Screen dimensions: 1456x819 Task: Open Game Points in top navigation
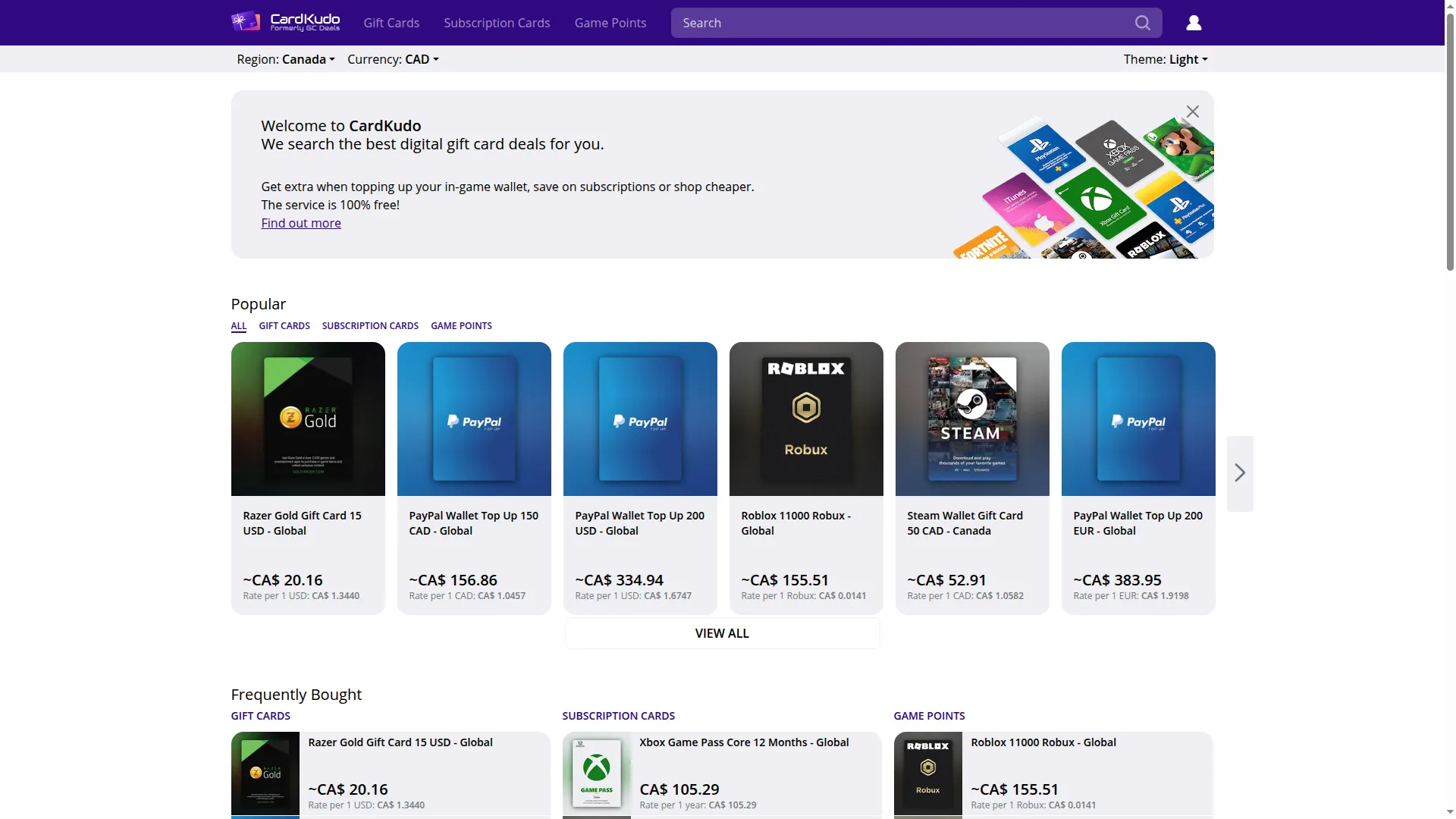click(610, 23)
